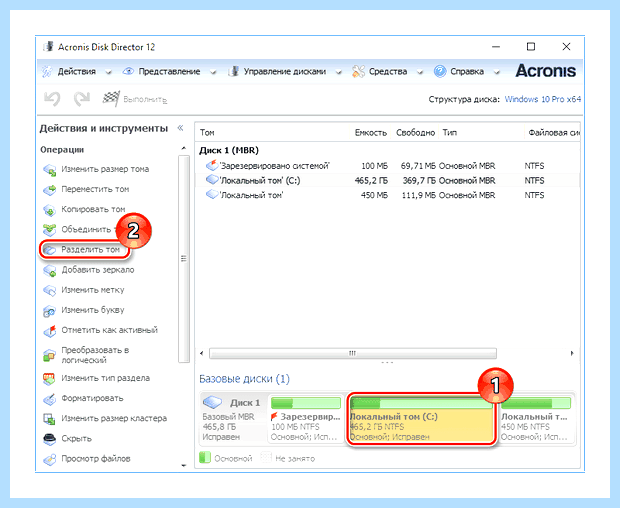
Task: Click the Выполнить checkered flag icon
Action: point(111,98)
